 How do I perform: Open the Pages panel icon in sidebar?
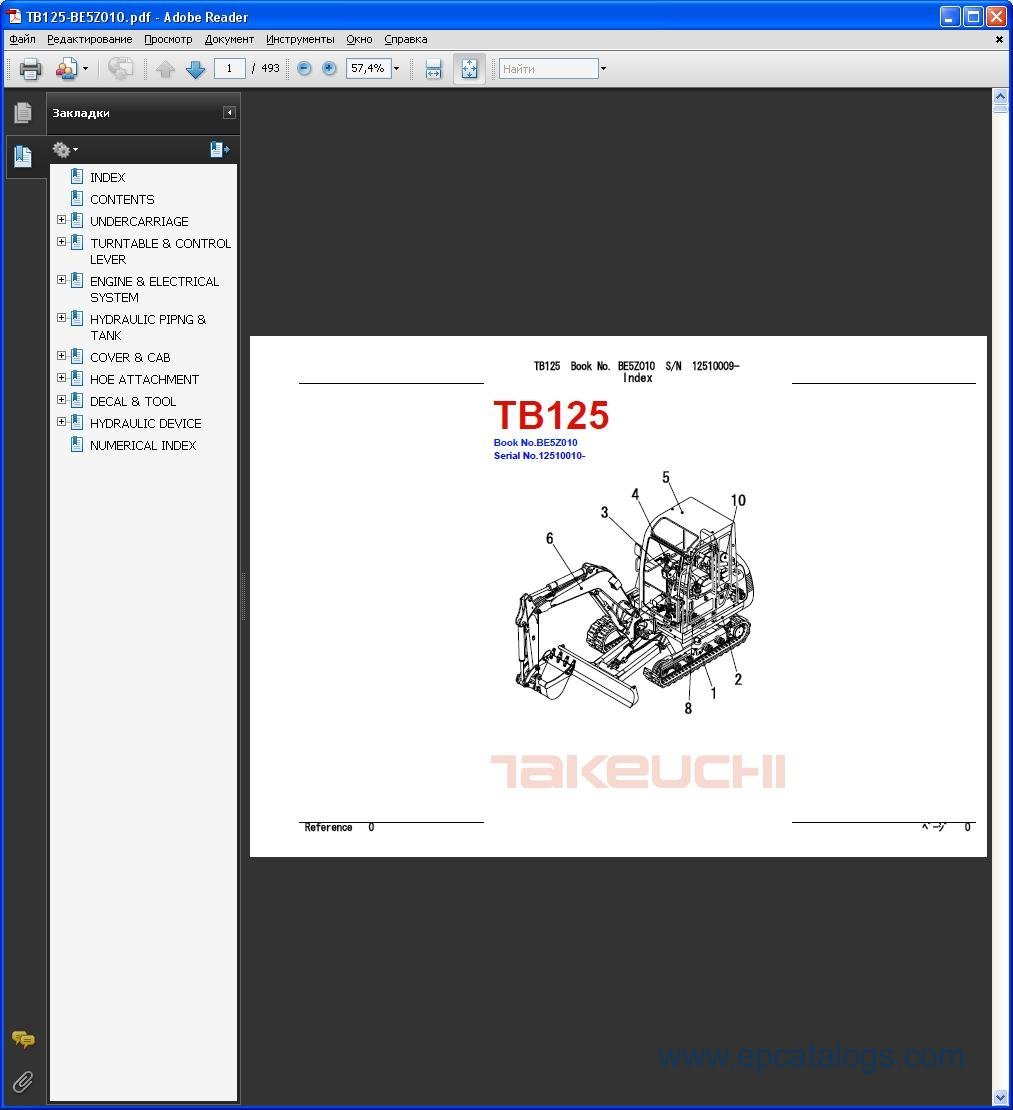pyautogui.click(x=23, y=113)
